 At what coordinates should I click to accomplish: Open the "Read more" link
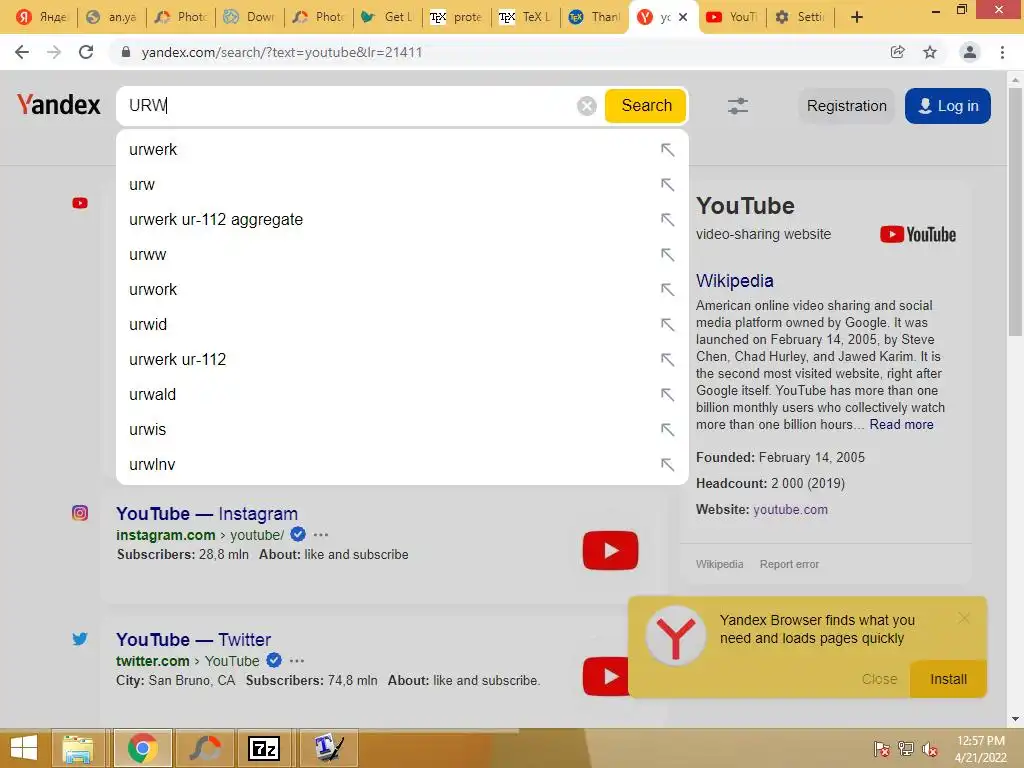click(901, 424)
